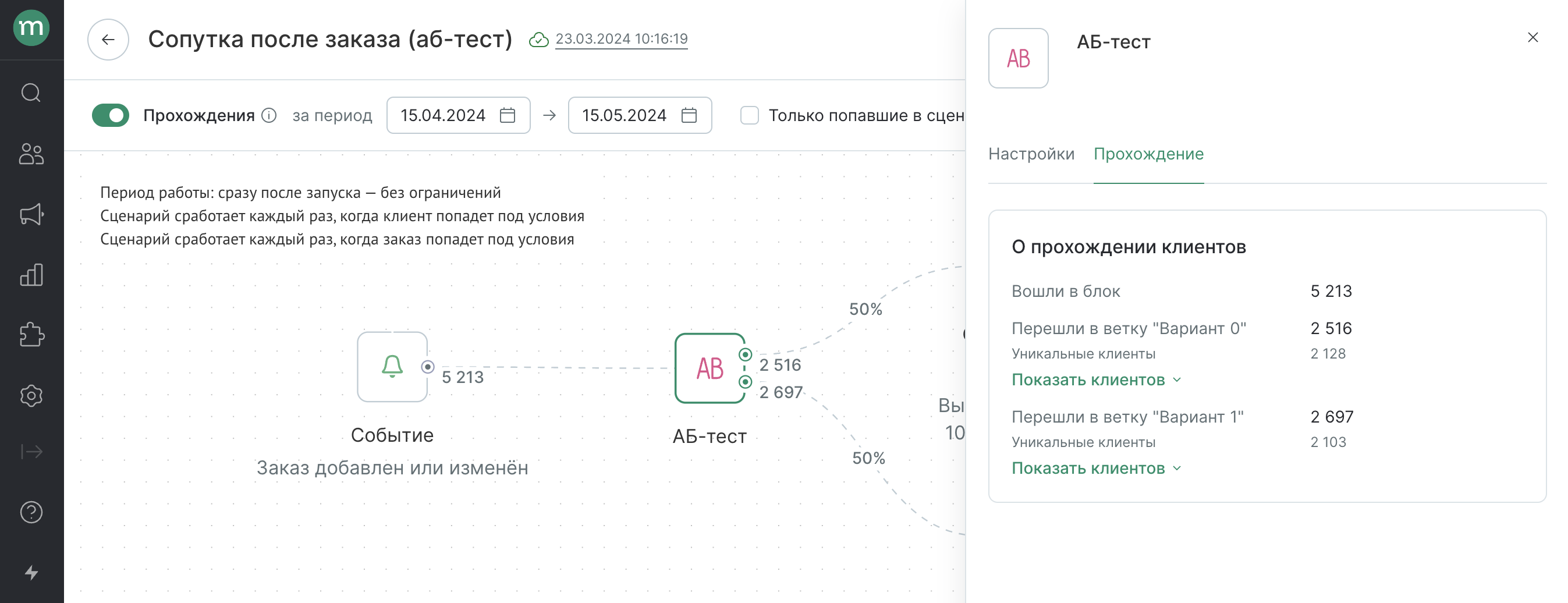This screenshot has height=603, width=1568.
Task: Open the customers section icon
Action: pyautogui.click(x=31, y=154)
